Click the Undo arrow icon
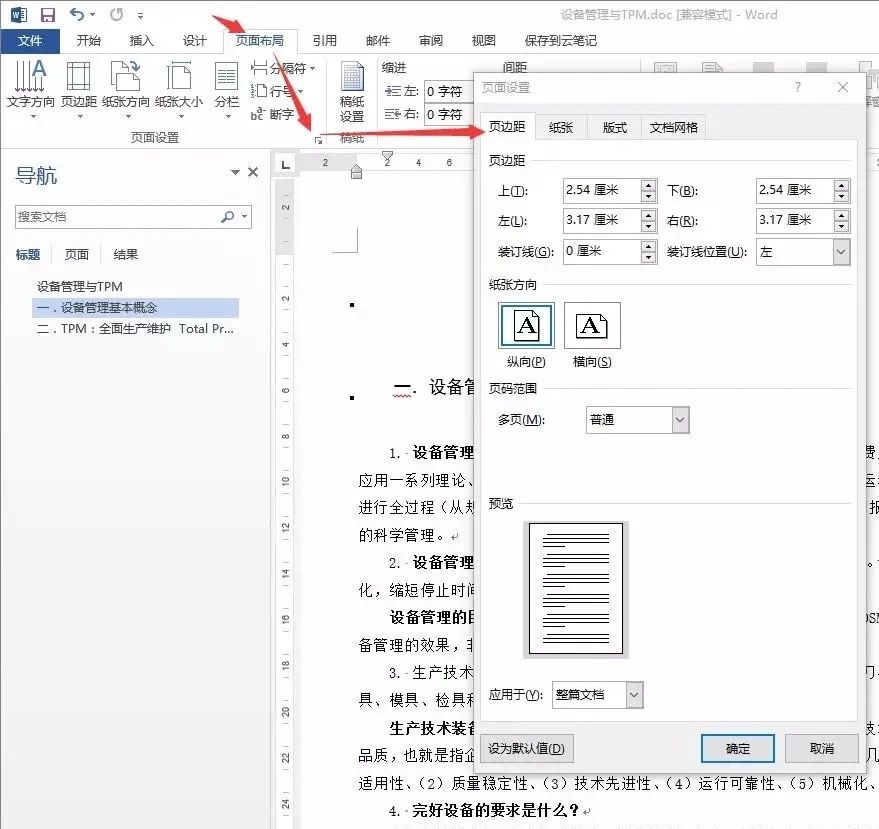Viewport: 879px width, 829px height. (77, 14)
